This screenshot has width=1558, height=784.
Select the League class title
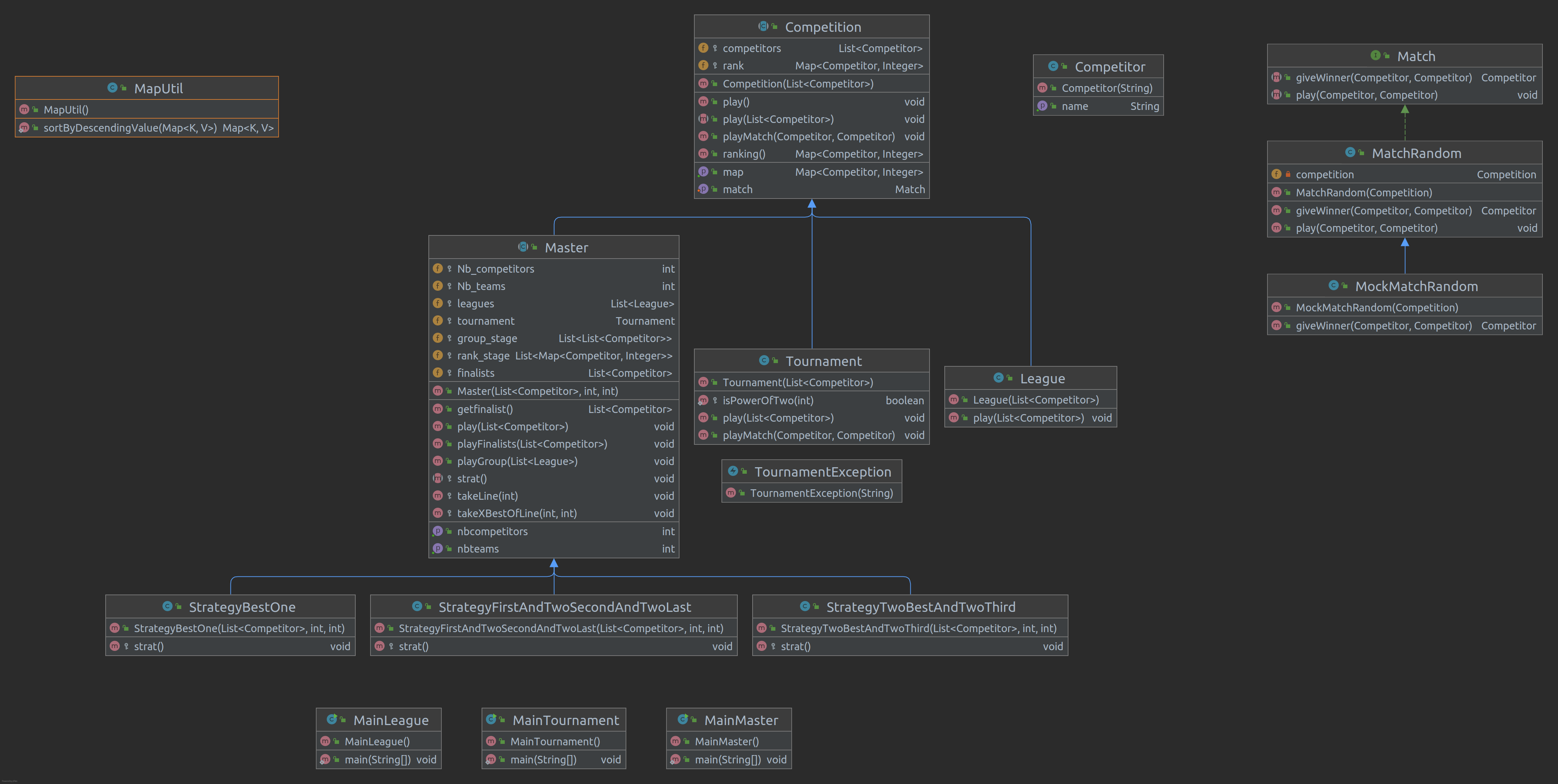pyautogui.click(x=1043, y=379)
